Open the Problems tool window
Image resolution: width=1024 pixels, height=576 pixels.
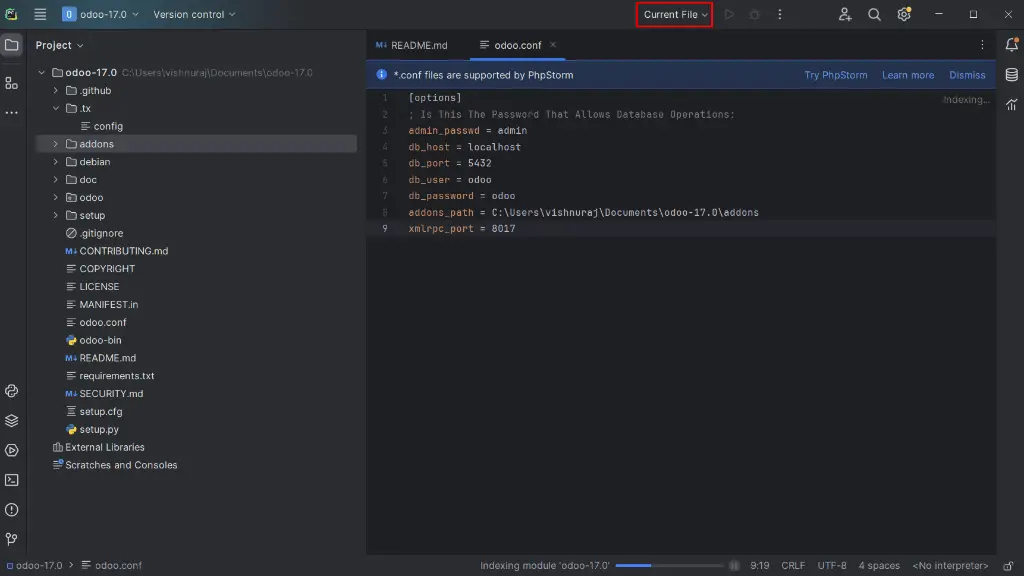click(x=12, y=510)
